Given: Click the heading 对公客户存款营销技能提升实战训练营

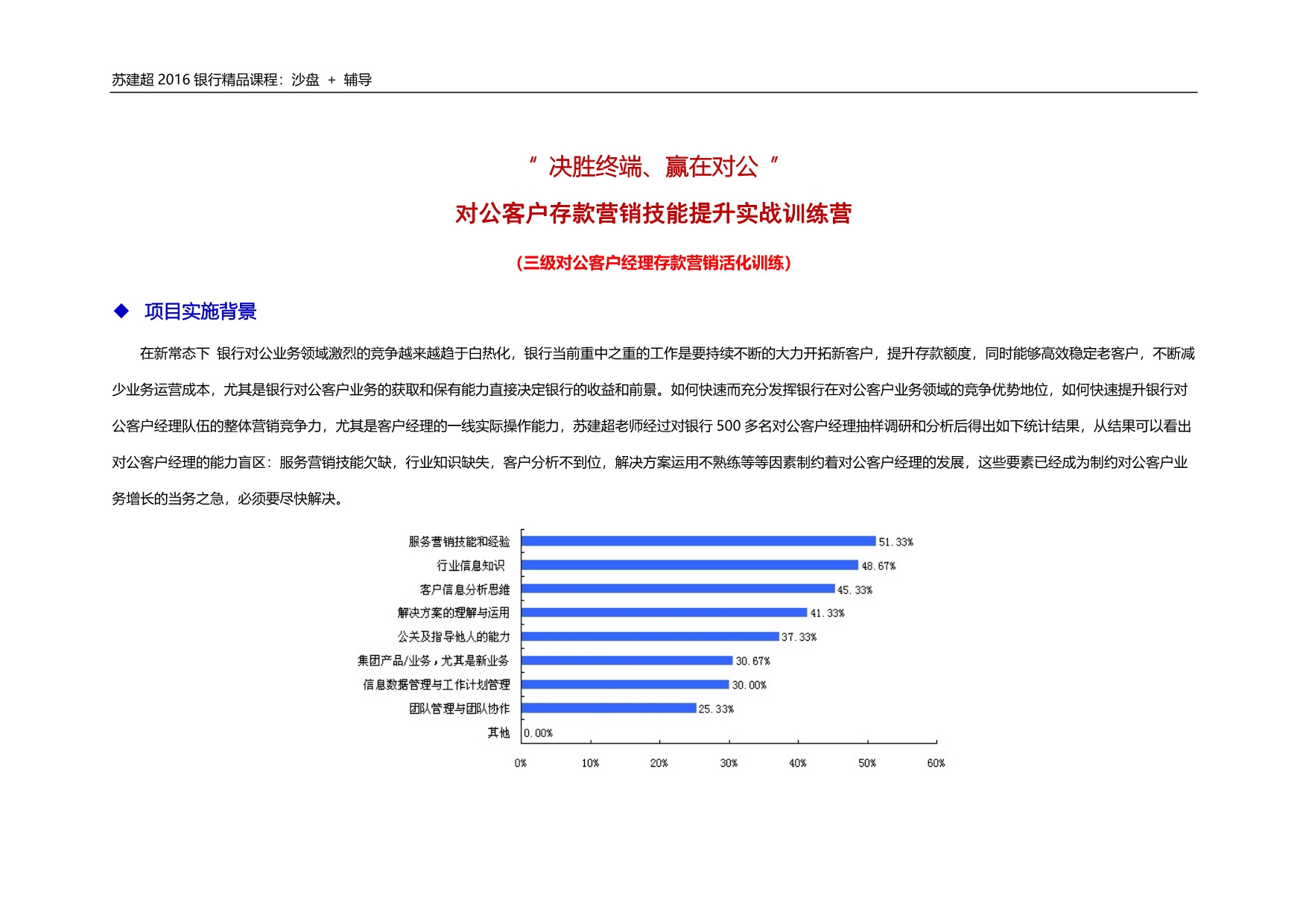Looking at the screenshot, I should point(653,214).
